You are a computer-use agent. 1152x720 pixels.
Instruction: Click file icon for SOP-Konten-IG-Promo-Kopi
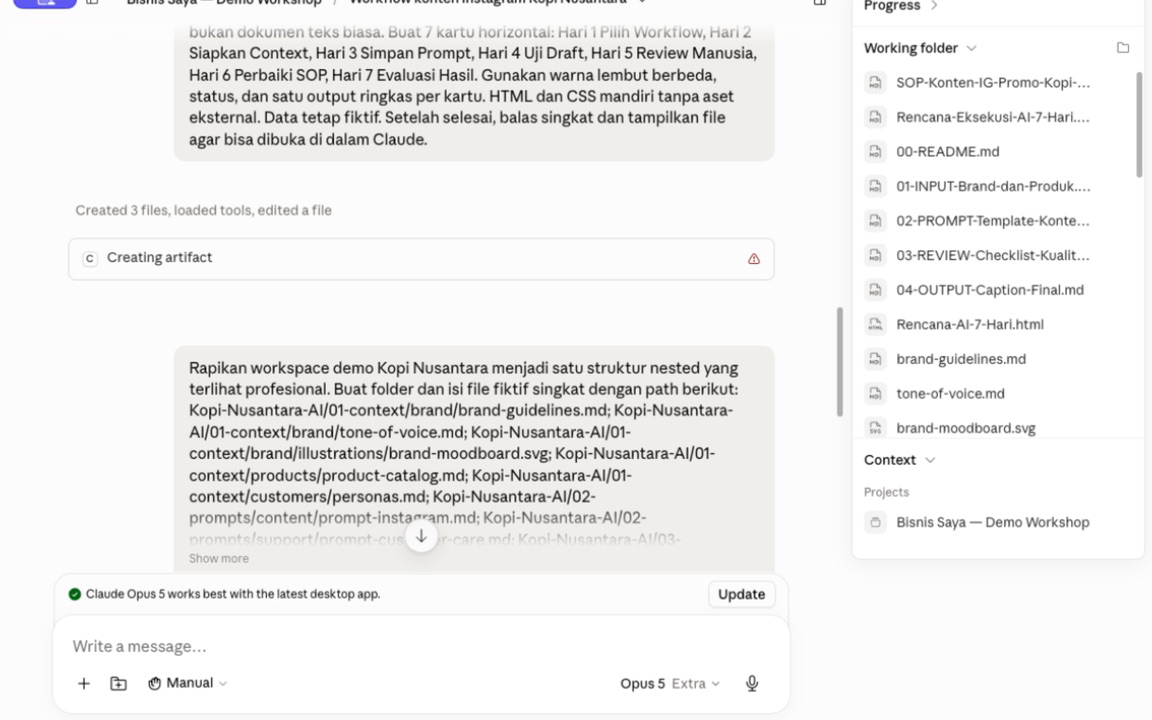pyautogui.click(x=875, y=82)
